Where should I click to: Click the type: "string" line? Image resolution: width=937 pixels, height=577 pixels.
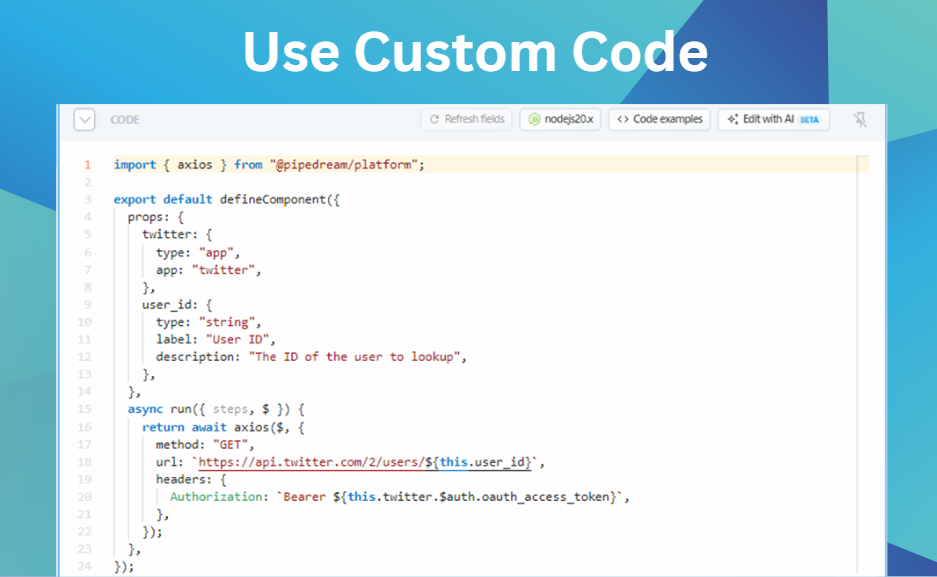pos(209,322)
